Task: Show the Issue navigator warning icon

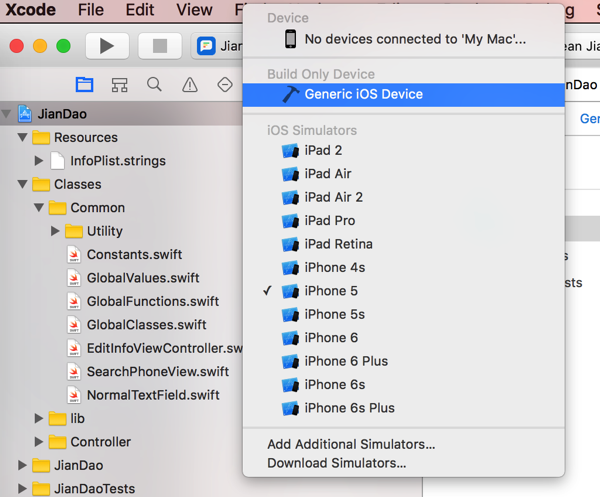Action: click(x=189, y=84)
